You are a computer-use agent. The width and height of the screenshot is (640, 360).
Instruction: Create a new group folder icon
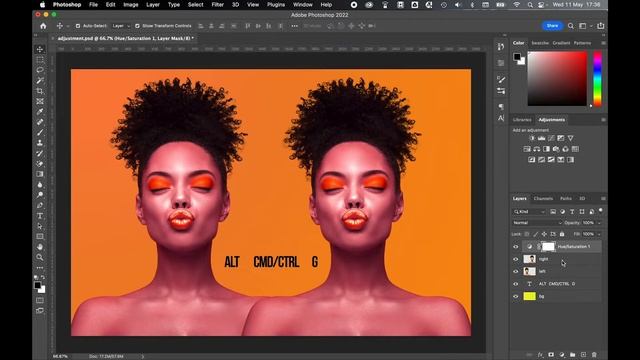coord(573,355)
